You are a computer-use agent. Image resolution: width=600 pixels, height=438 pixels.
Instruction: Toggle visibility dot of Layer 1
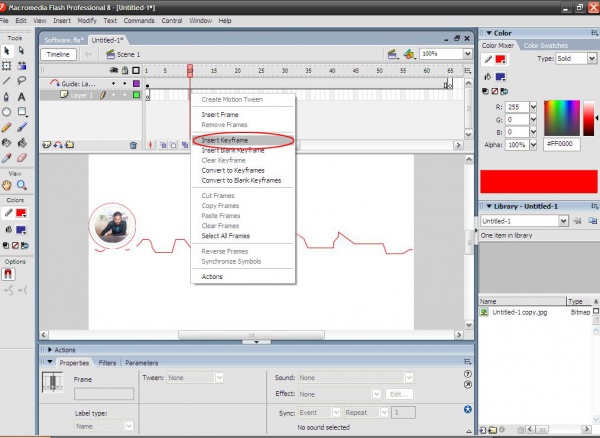pos(114,95)
